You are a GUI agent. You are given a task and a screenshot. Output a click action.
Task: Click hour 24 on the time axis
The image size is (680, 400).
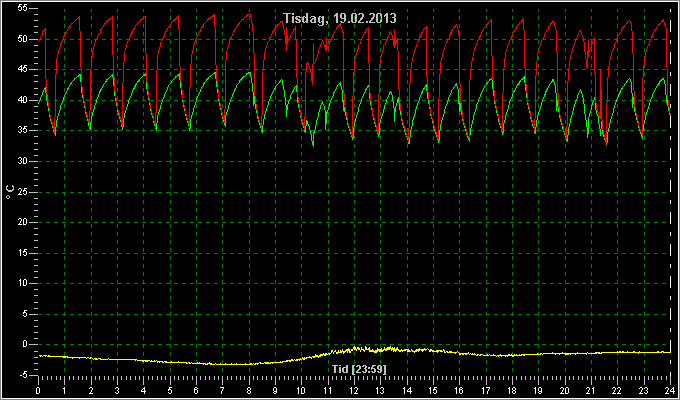[x=670, y=390]
